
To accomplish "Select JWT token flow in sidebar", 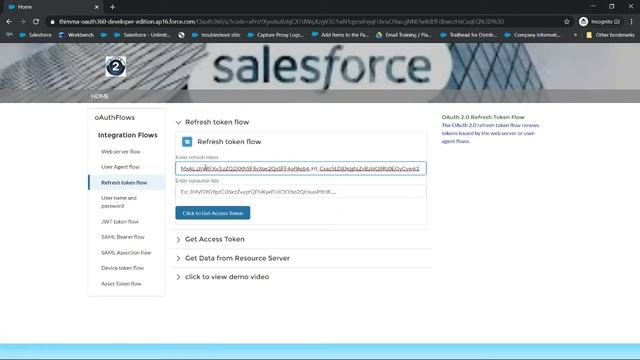I will (x=120, y=222).
